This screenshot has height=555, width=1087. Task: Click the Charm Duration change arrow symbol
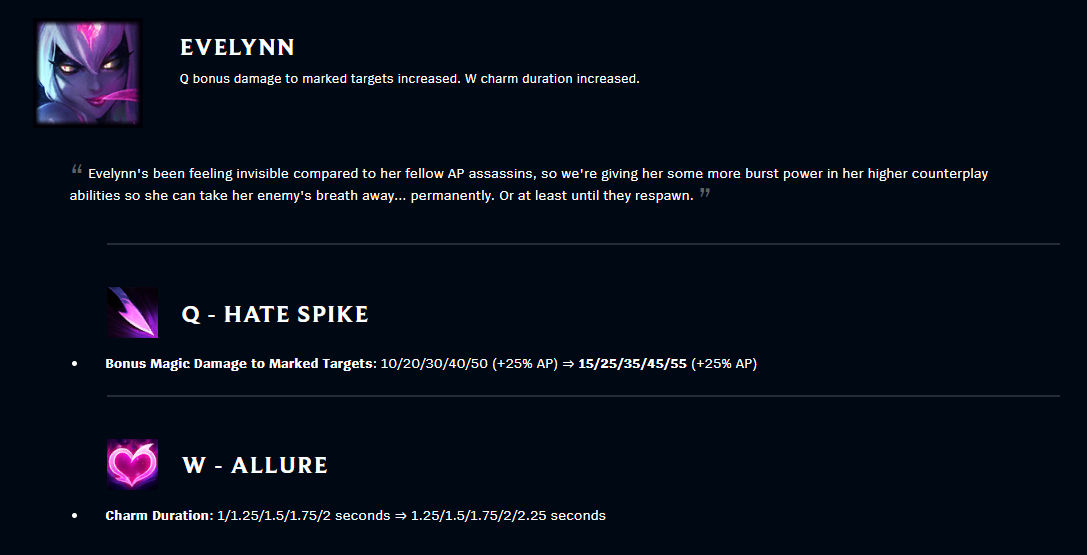(401, 516)
